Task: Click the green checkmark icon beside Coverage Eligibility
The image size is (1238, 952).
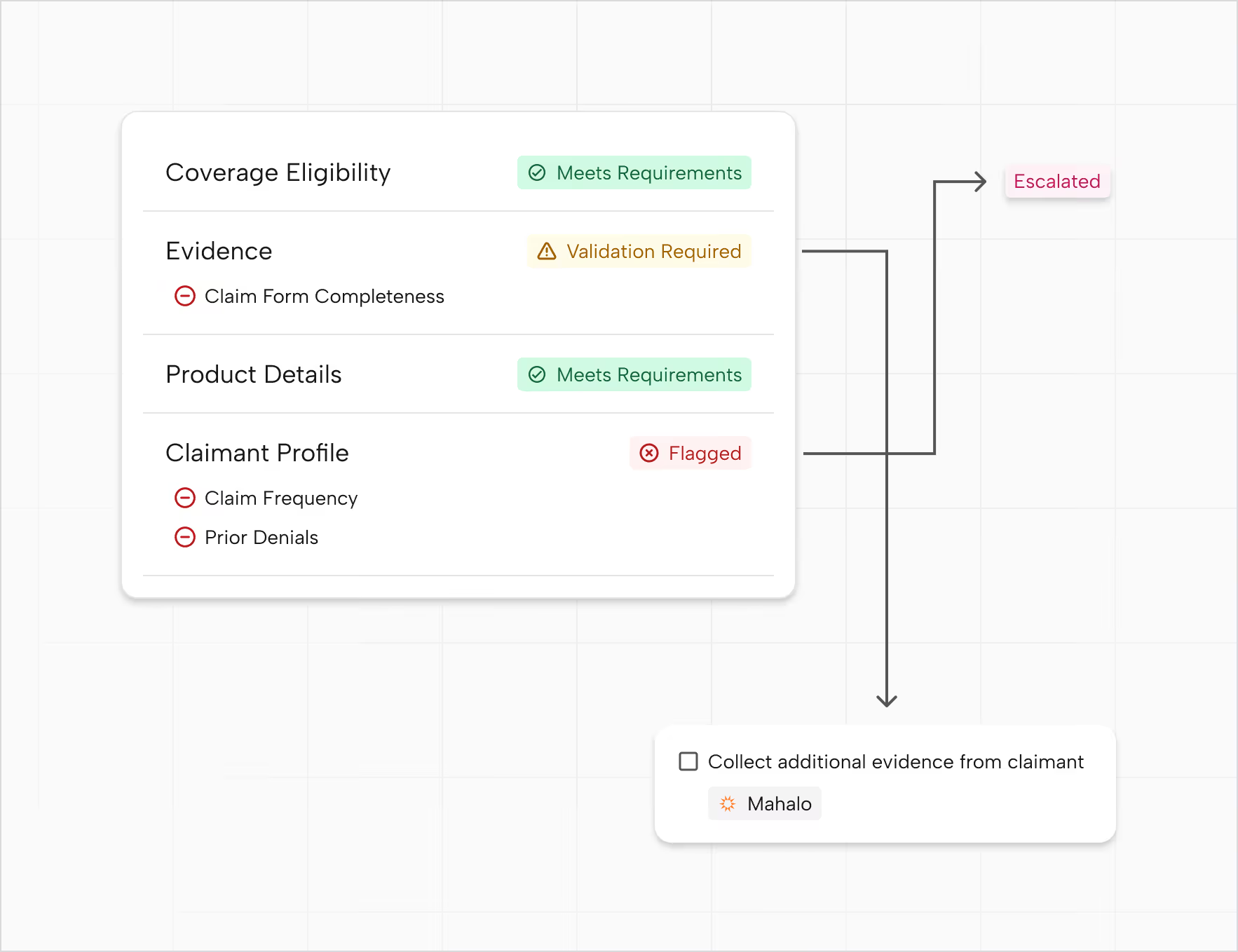Action: point(537,172)
